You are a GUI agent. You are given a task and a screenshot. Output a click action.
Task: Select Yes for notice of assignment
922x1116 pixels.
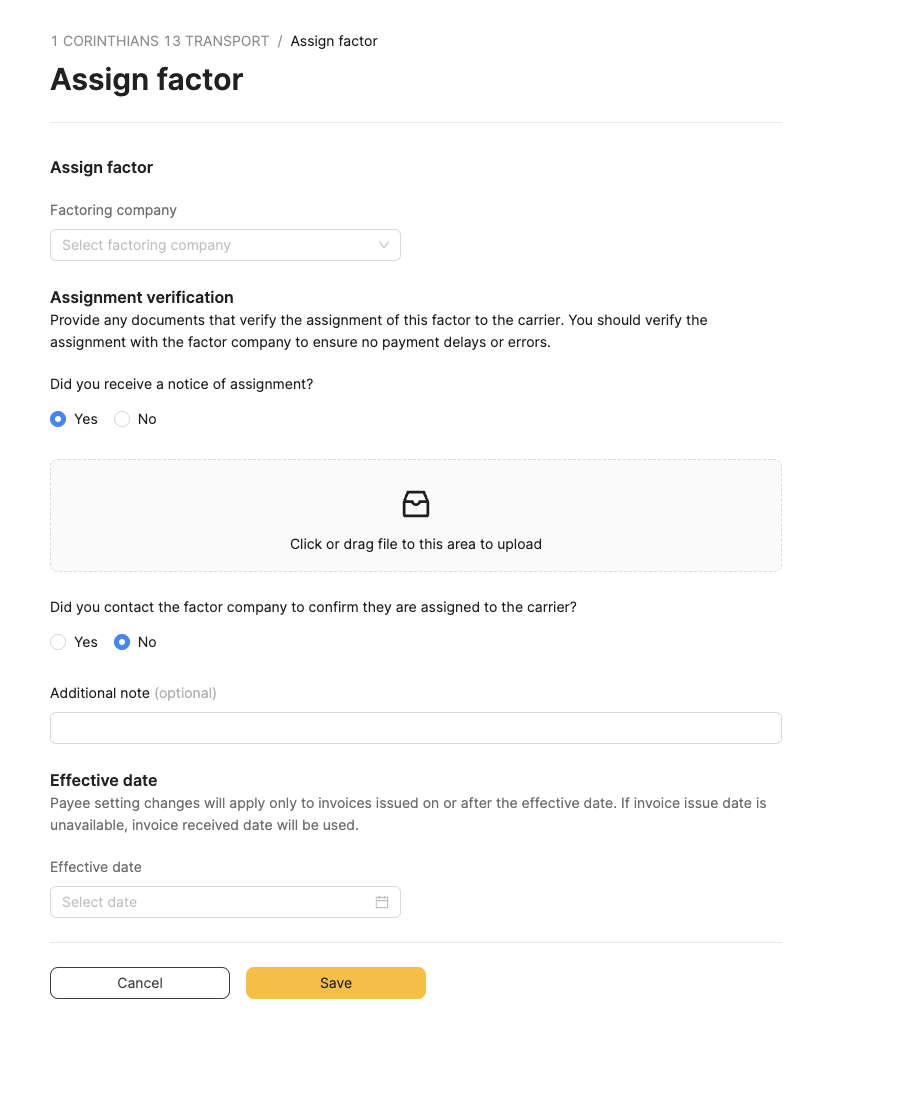tap(58, 419)
